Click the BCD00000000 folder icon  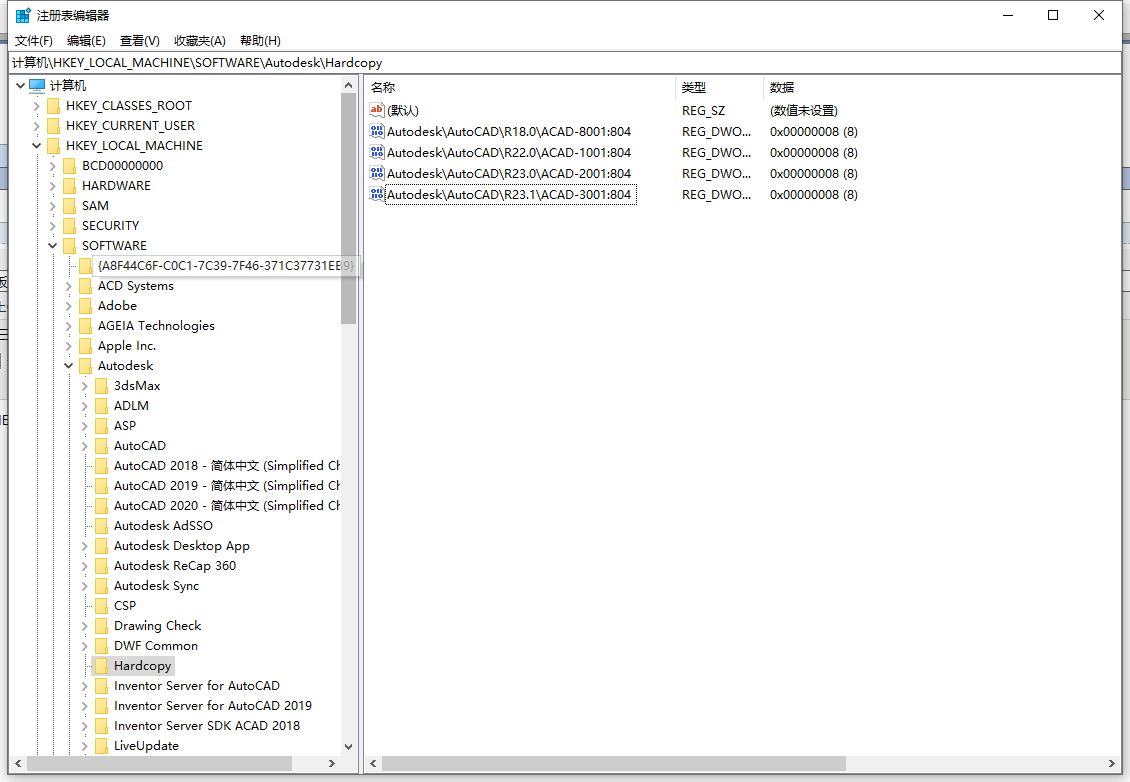69,166
